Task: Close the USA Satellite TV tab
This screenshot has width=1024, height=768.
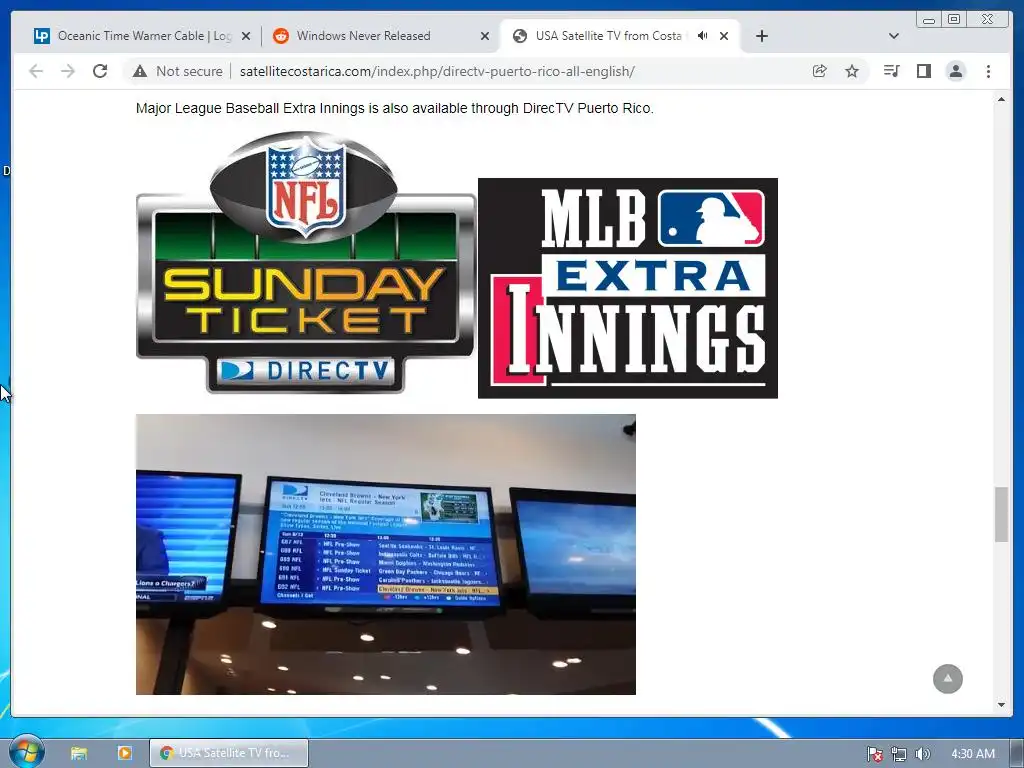Action: point(724,37)
